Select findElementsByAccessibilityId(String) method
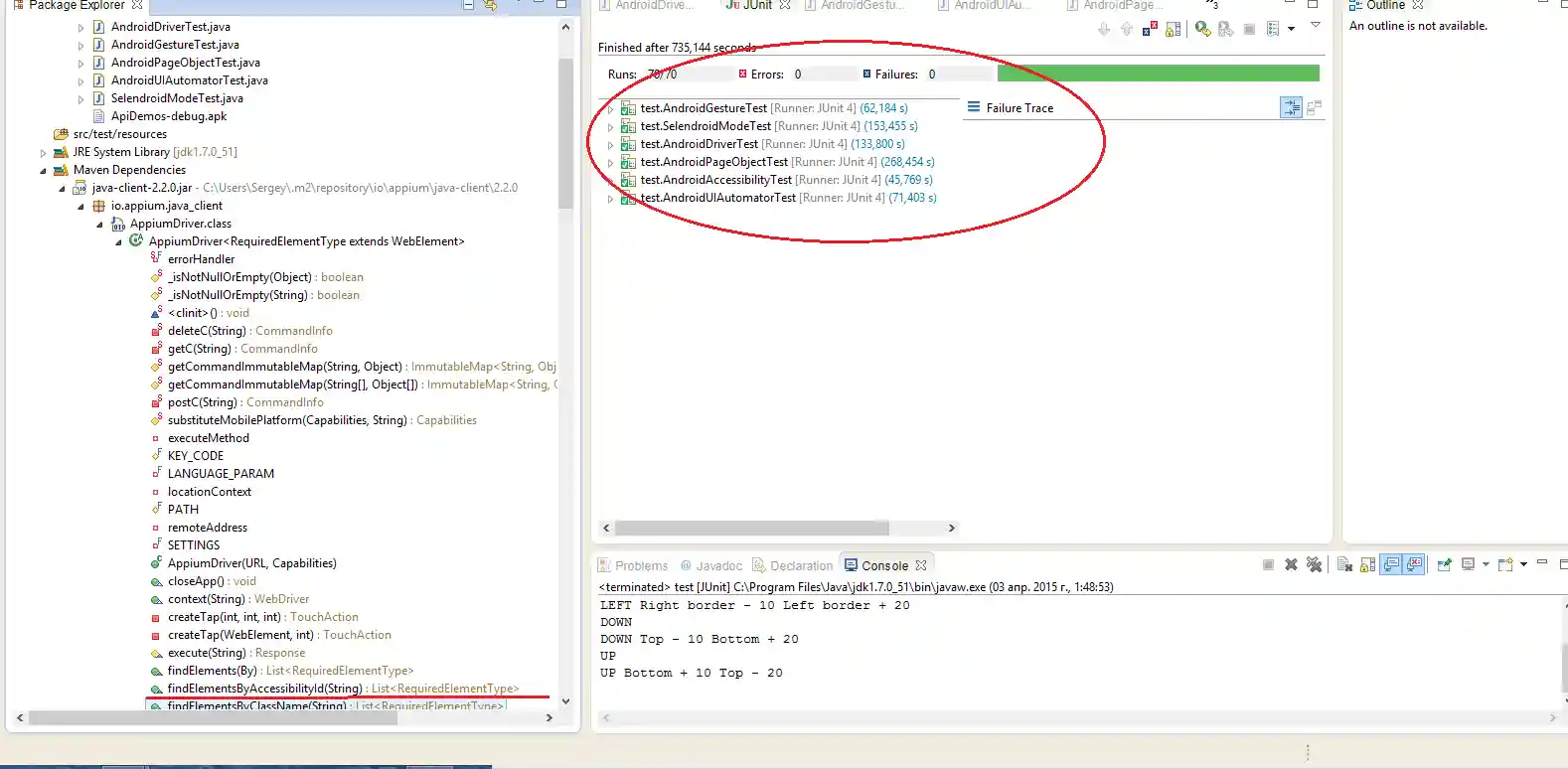 point(264,689)
